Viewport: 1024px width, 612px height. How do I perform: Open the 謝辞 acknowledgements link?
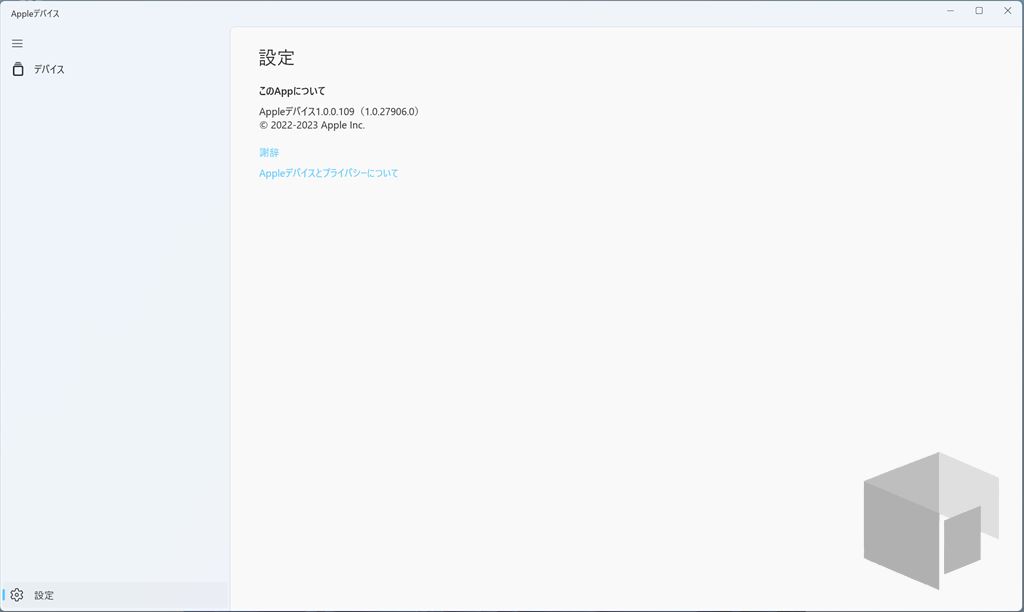point(269,152)
